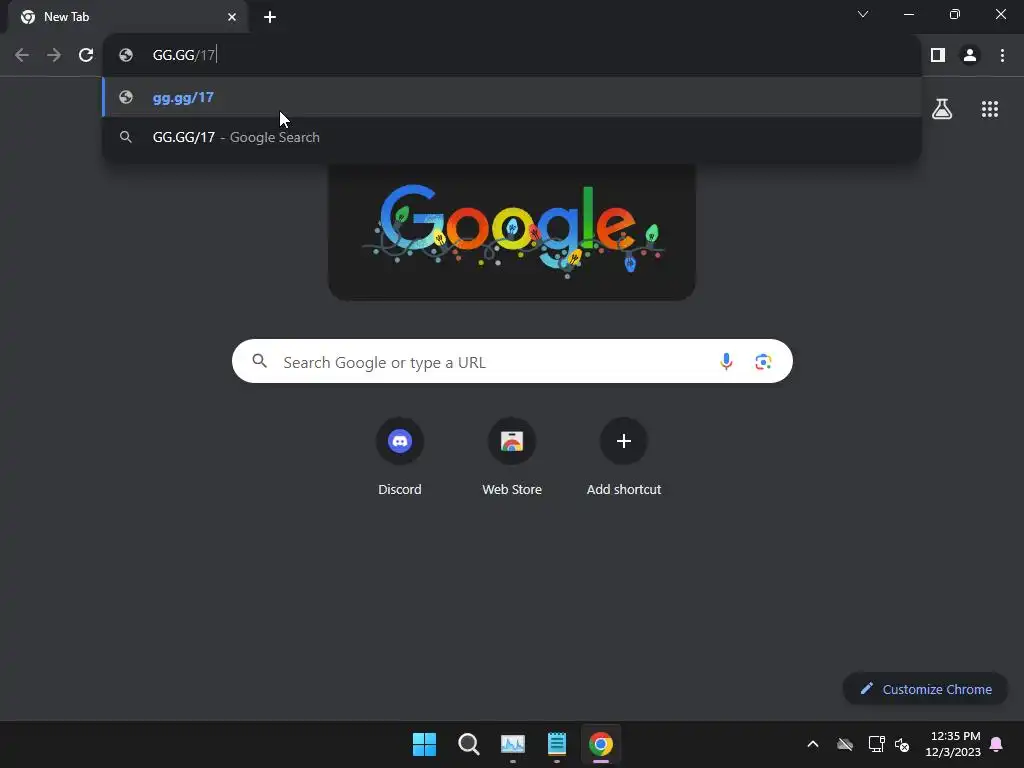The image size is (1024, 768).
Task: Open the muted volume tray icon
Action: pos(902,744)
